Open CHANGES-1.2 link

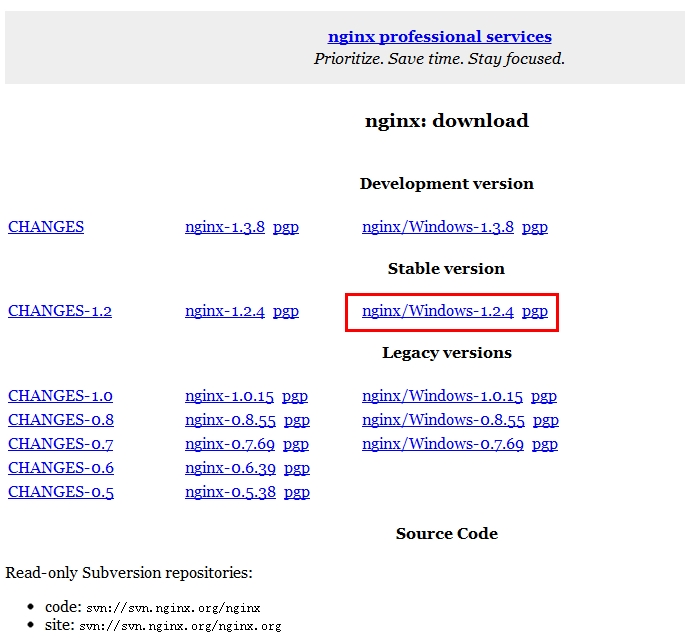click(60, 311)
